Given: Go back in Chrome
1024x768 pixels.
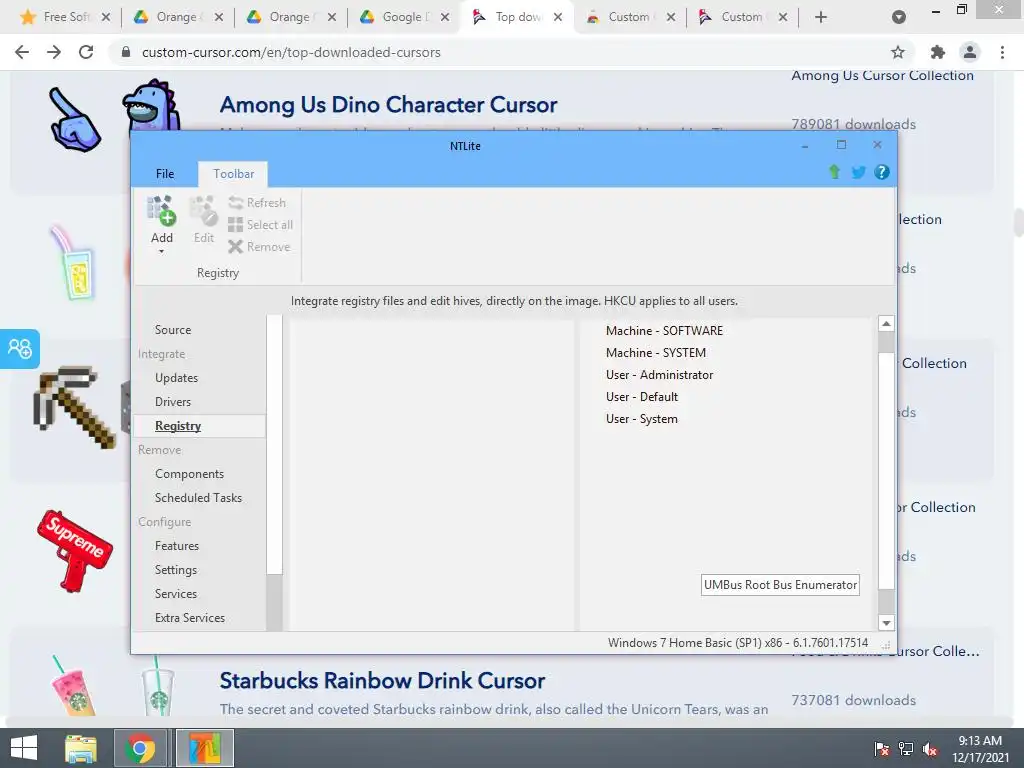Looking at the screenshot, I should pos(22,52).
